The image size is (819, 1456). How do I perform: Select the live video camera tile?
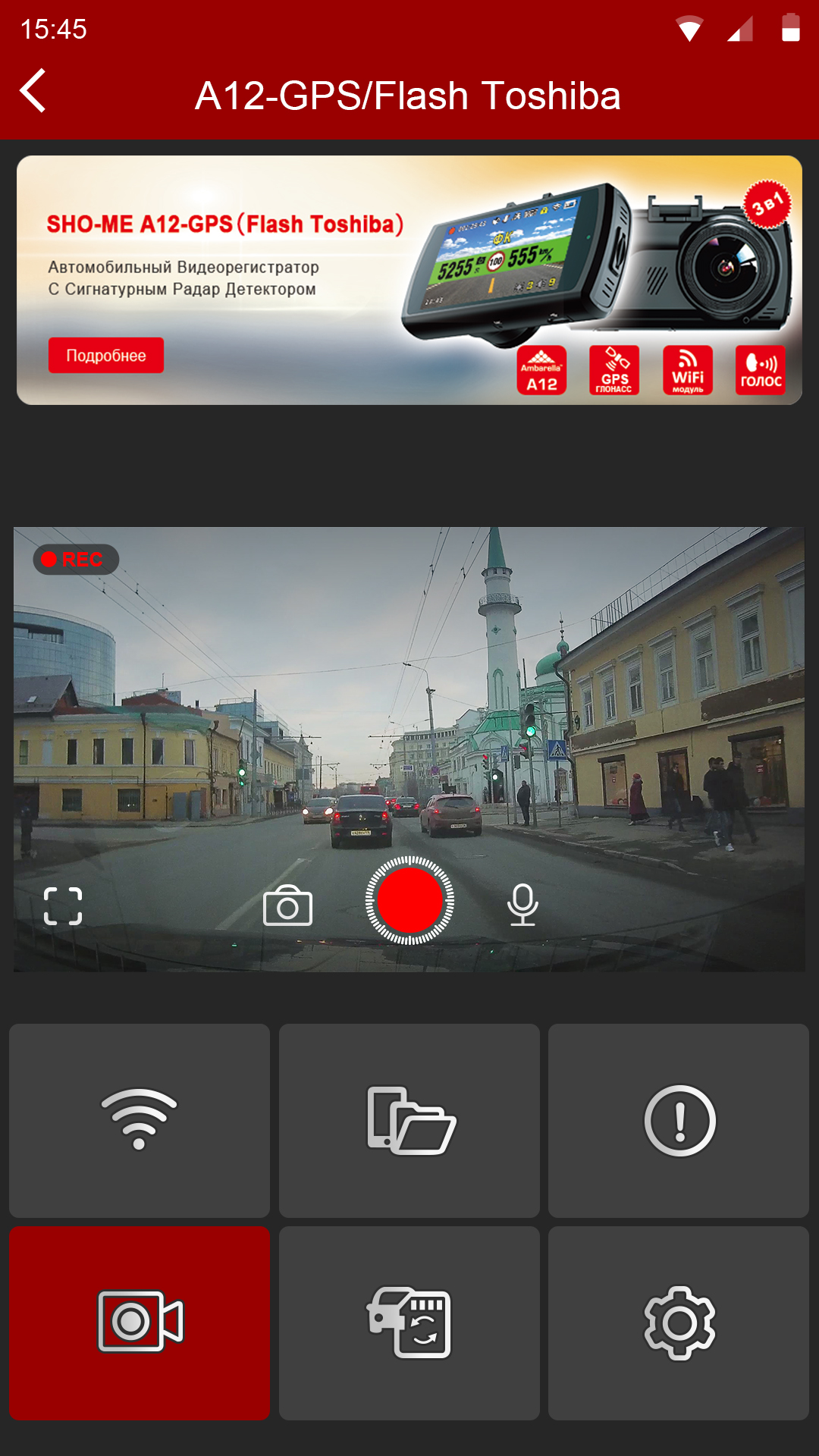point(140,1323)
